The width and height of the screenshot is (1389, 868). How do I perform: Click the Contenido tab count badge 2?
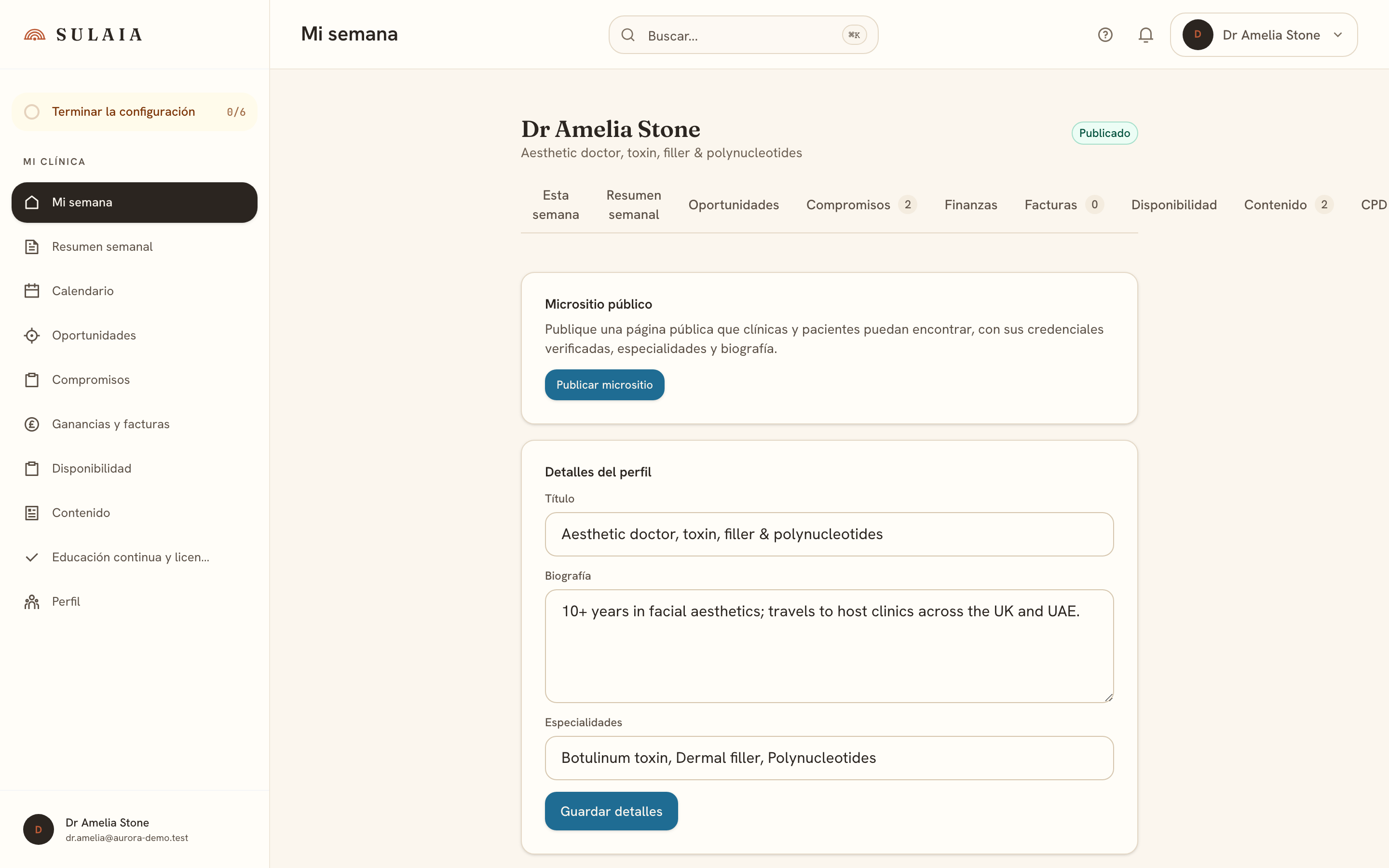point(1323,205)
